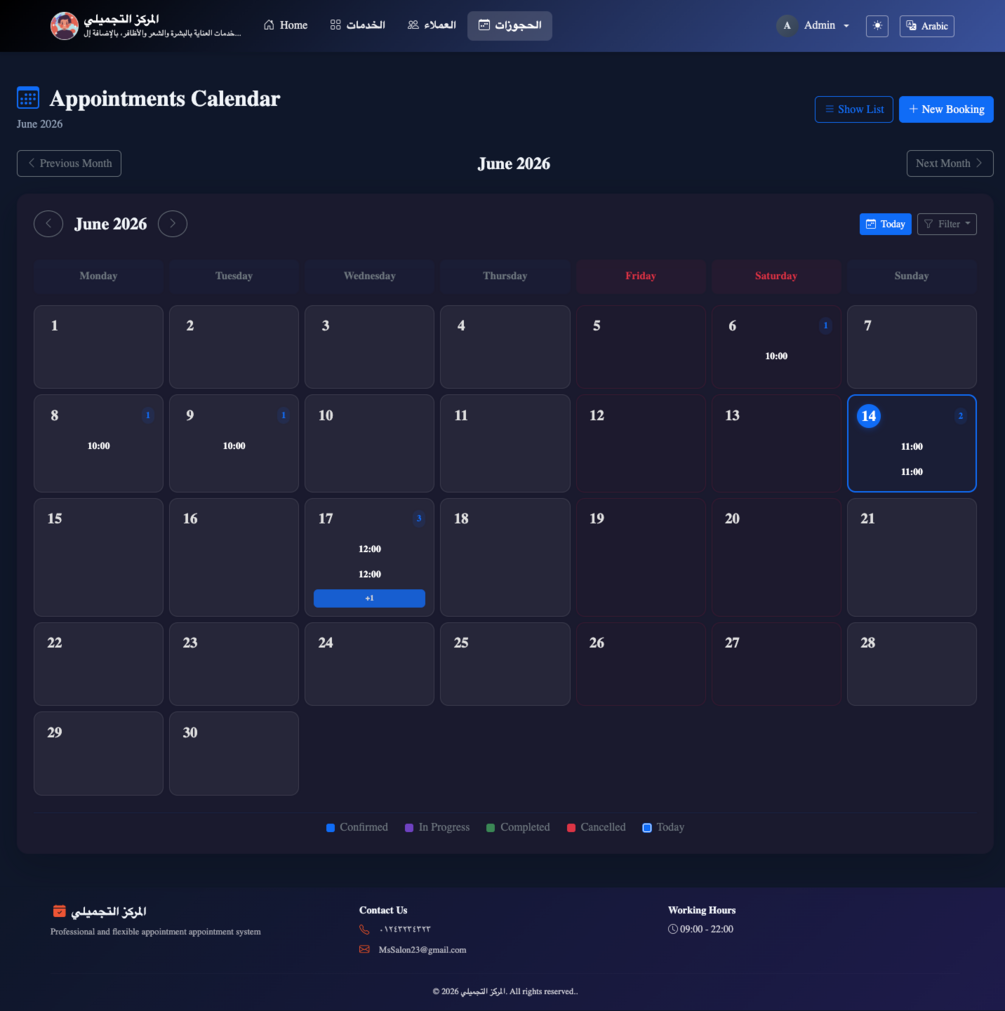This screenshot has height=1011, width=1005.
Task: Open the الخدمات services menu item
Action: click(357, 25)
